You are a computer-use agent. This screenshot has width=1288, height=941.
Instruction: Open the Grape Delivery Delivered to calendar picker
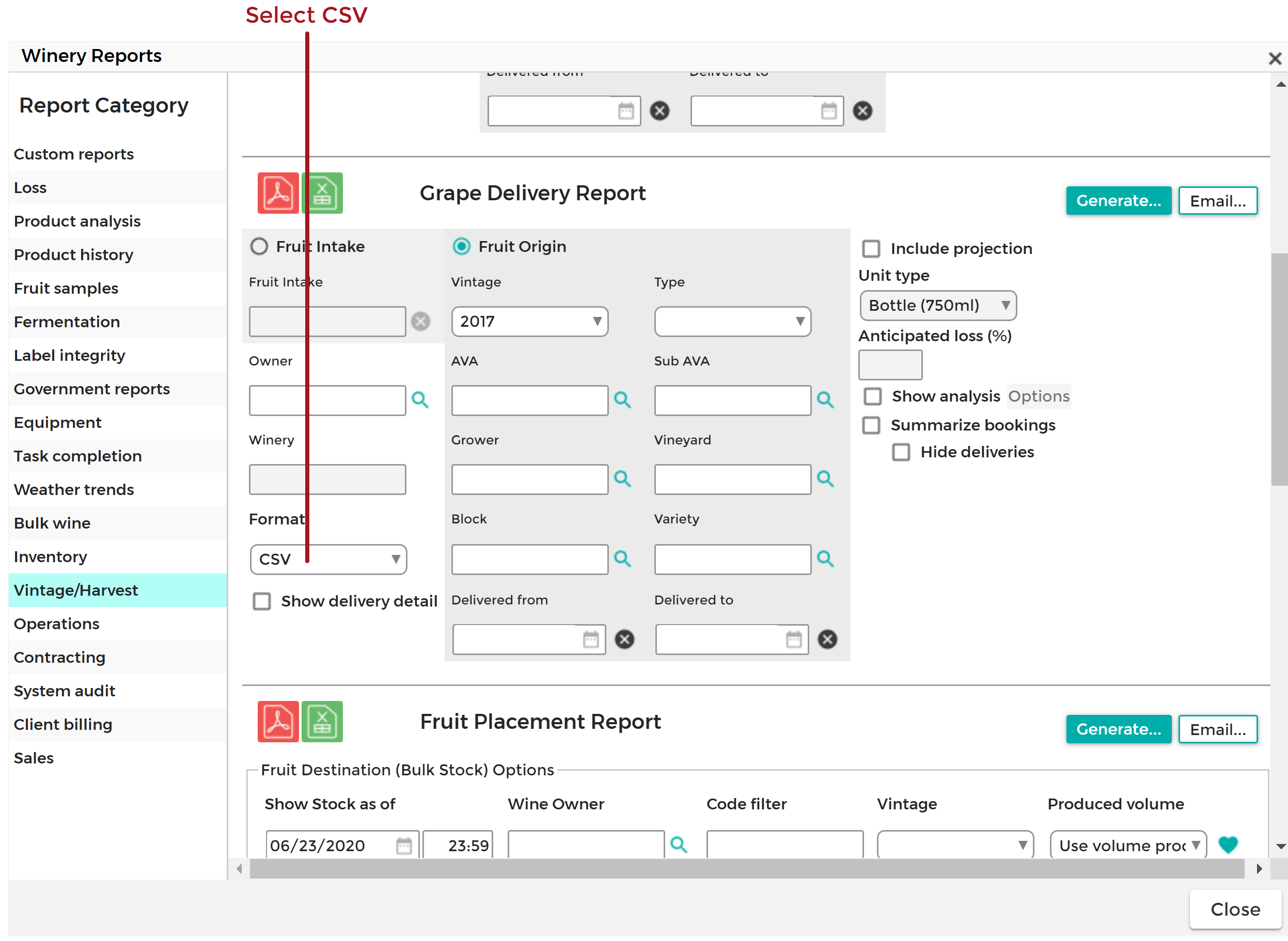(x=794, y=639)
